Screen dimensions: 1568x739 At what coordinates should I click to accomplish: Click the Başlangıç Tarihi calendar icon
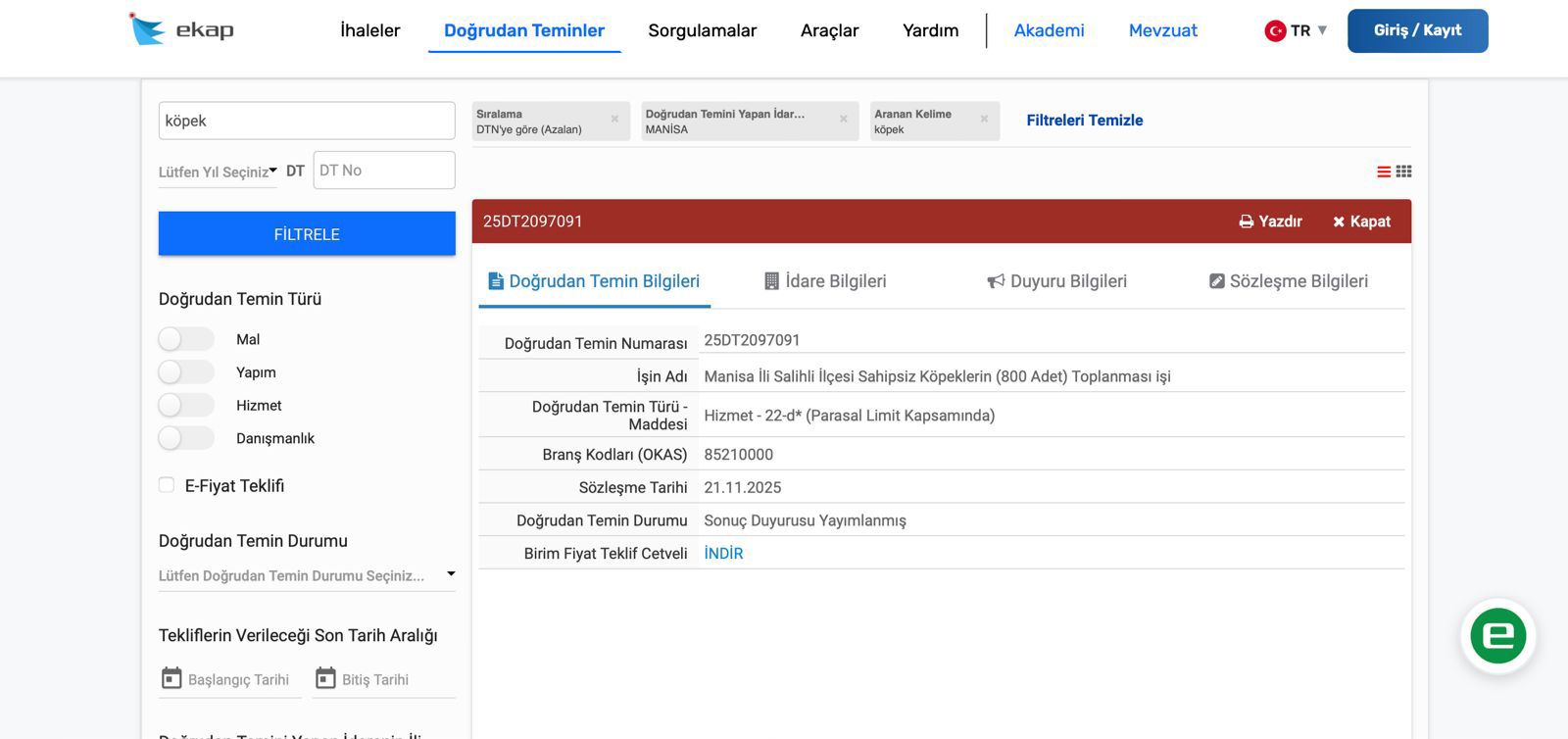point(171,678)
